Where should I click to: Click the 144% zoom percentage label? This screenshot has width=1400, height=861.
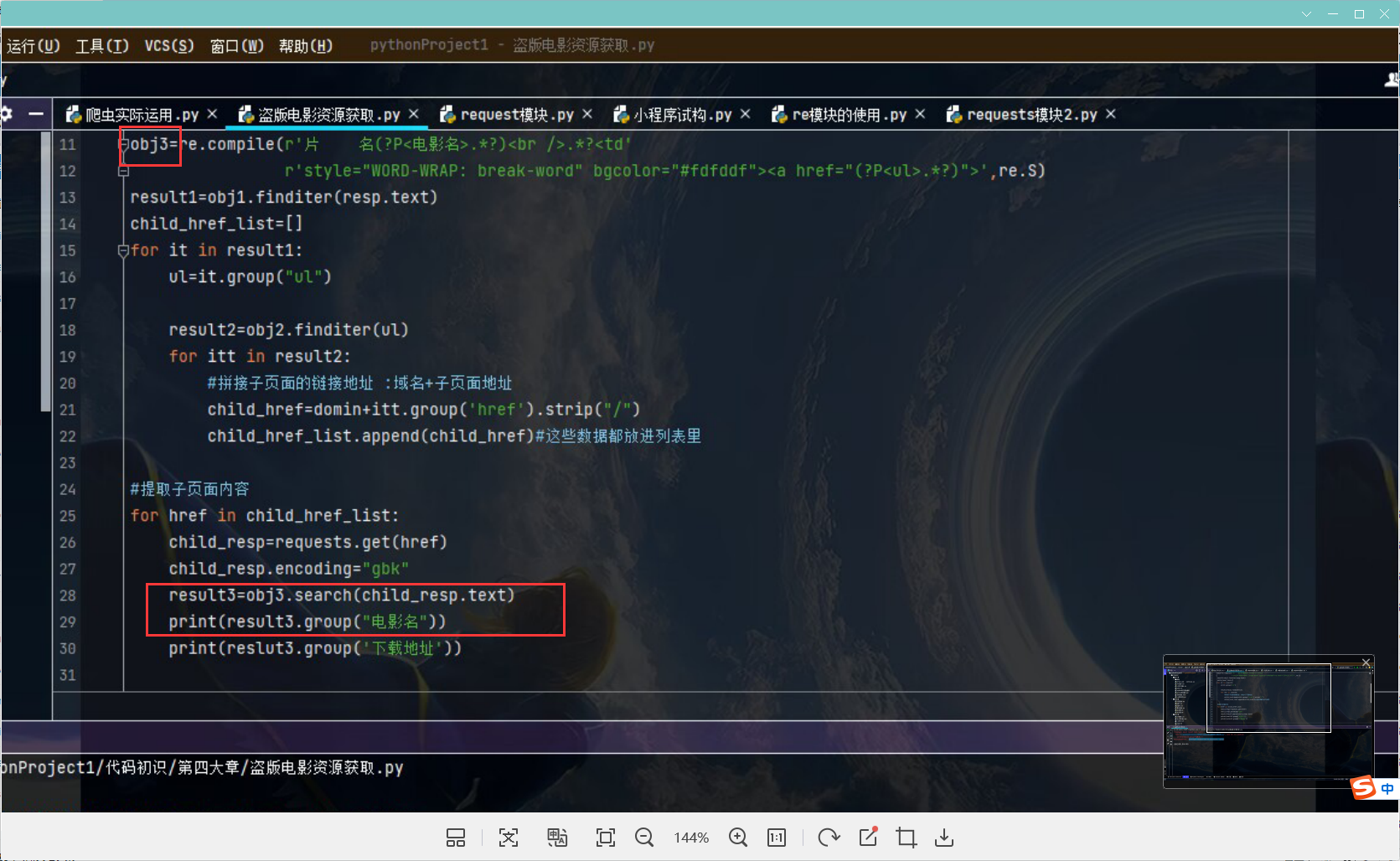pos(691,838)
